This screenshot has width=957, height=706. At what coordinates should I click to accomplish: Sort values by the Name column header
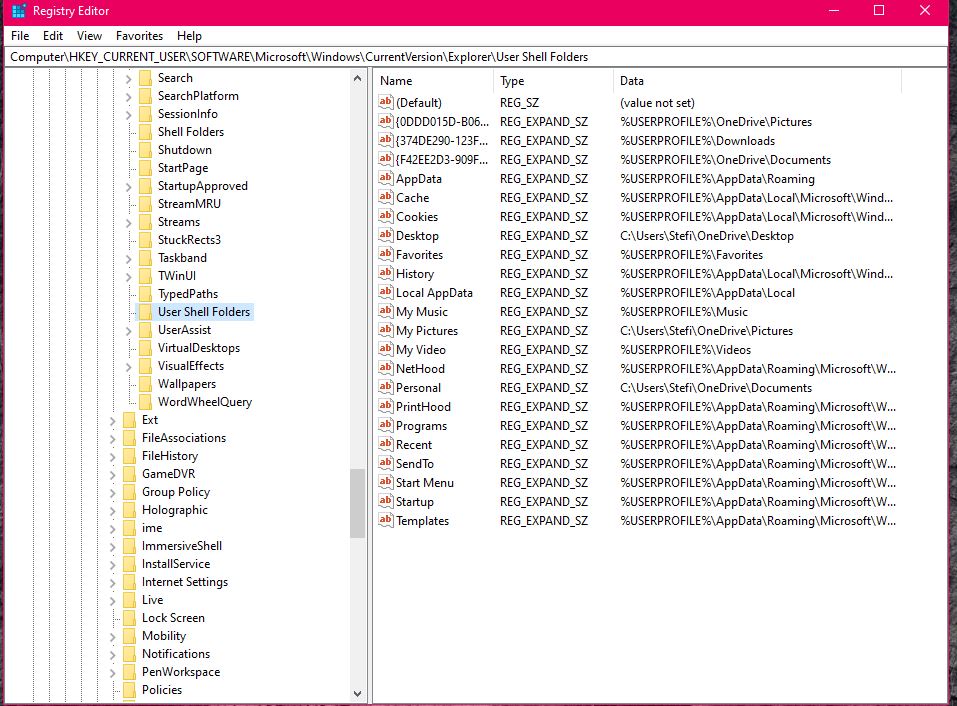click(x=433, y=81)
